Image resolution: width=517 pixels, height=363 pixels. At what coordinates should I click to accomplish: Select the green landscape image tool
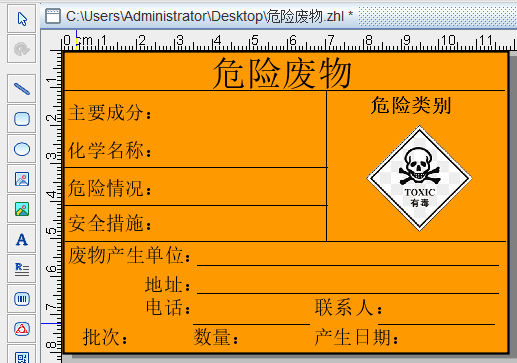[x=22, y=209]
